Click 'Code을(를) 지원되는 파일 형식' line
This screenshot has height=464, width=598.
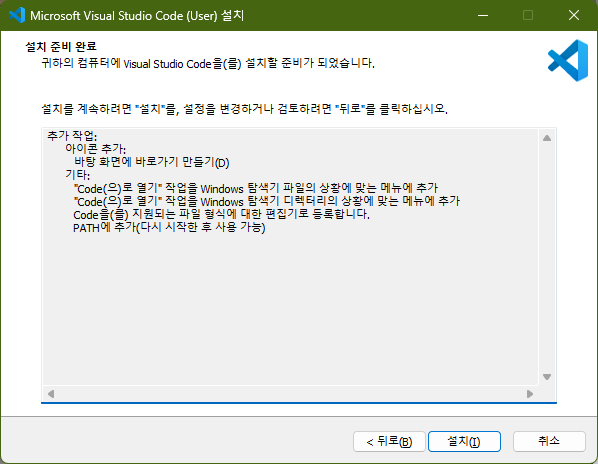tap(221, 214)
